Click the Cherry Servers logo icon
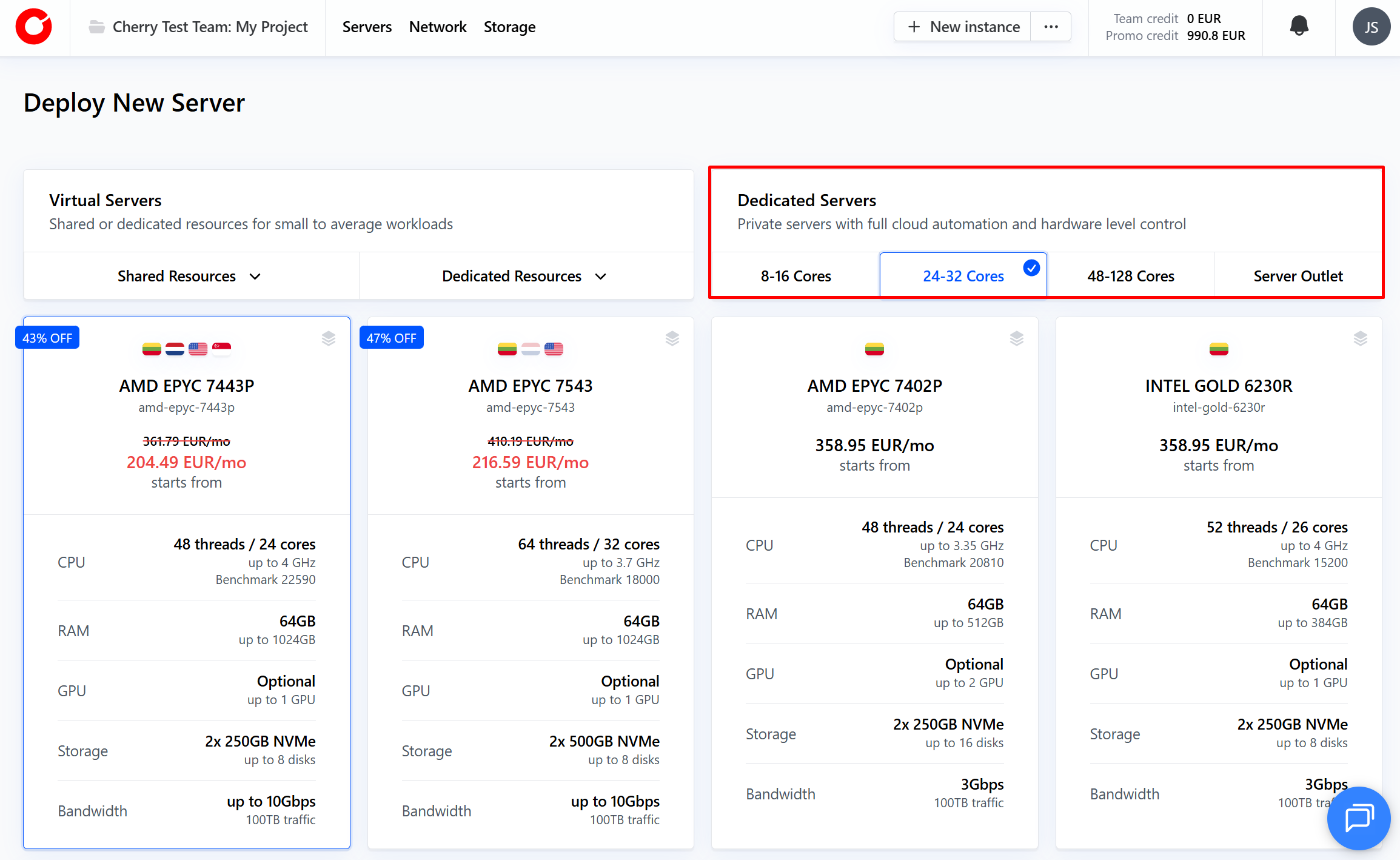 point(34,27)
